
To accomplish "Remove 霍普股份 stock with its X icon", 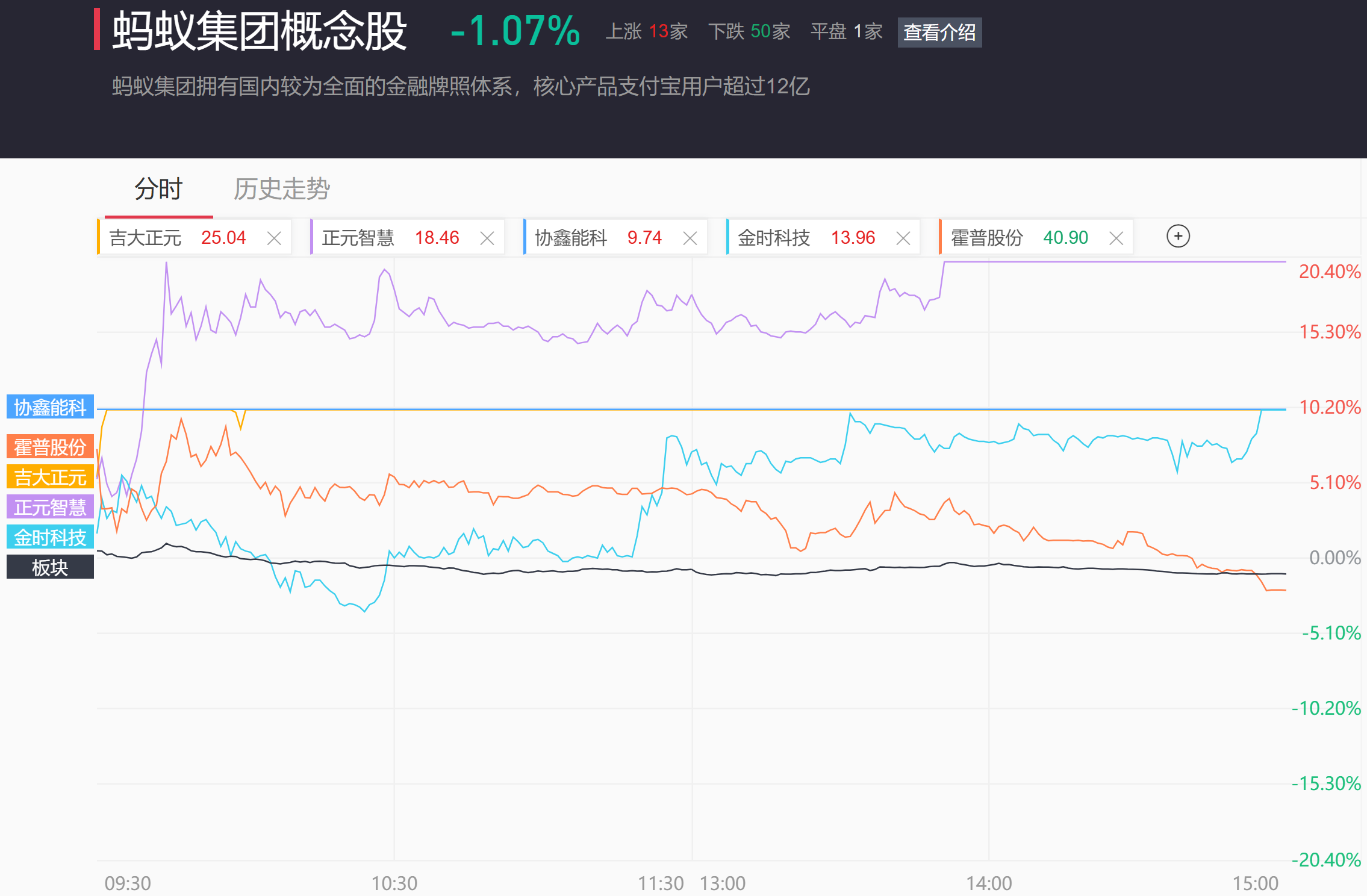I will pyautogui.click(x=1116, y=238).
